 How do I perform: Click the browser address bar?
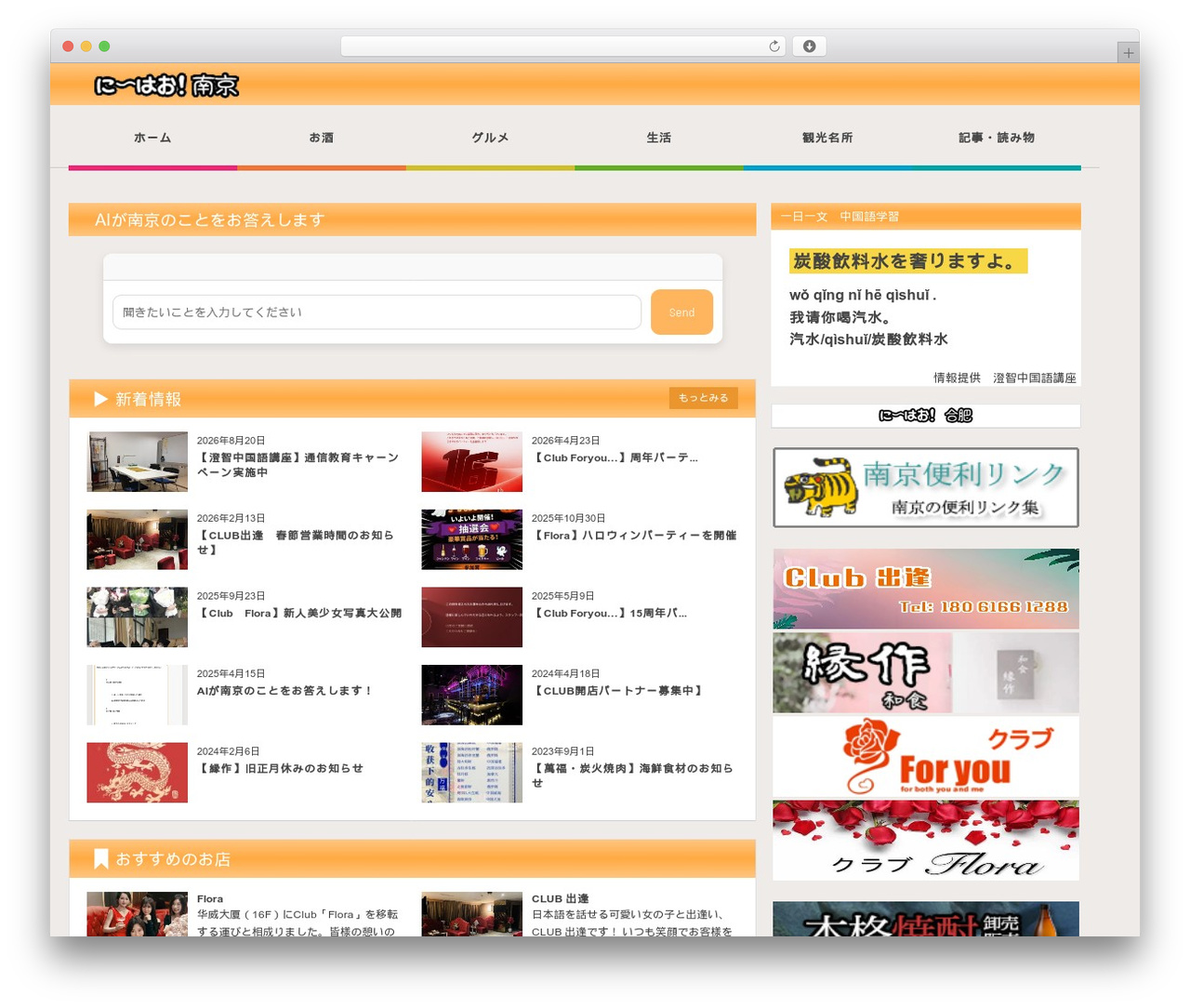pyautogui.click(x=562, y=46)
